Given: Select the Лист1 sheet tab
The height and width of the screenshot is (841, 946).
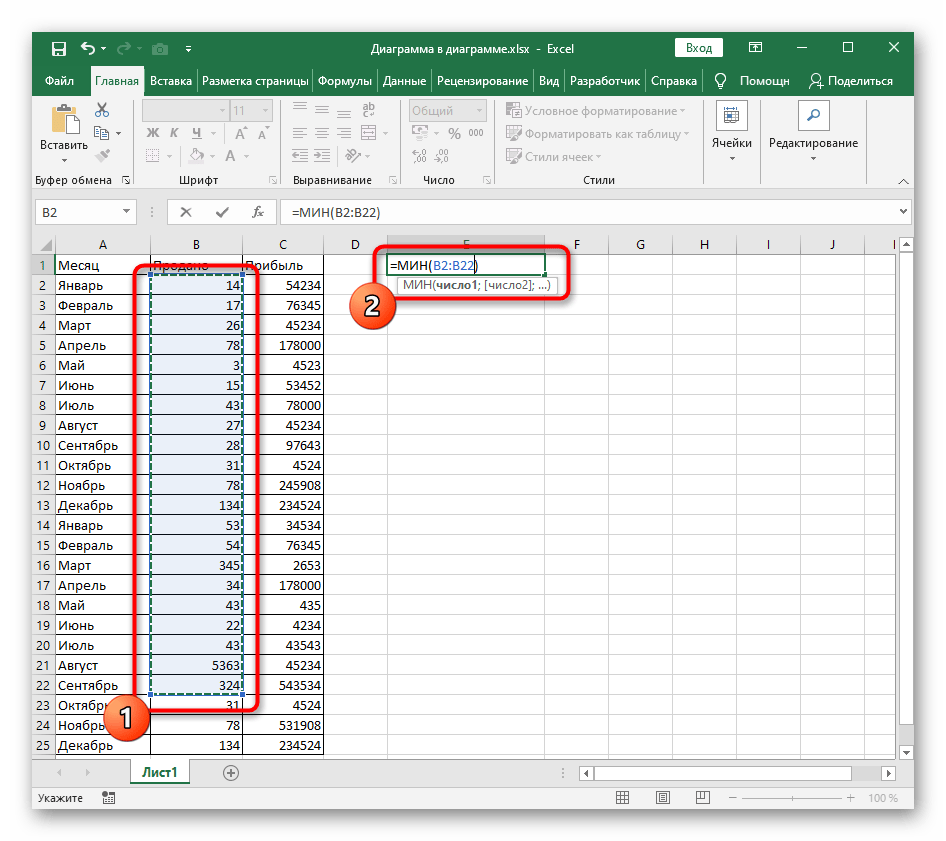Looking at the screenshot, I should click(160, 773).
